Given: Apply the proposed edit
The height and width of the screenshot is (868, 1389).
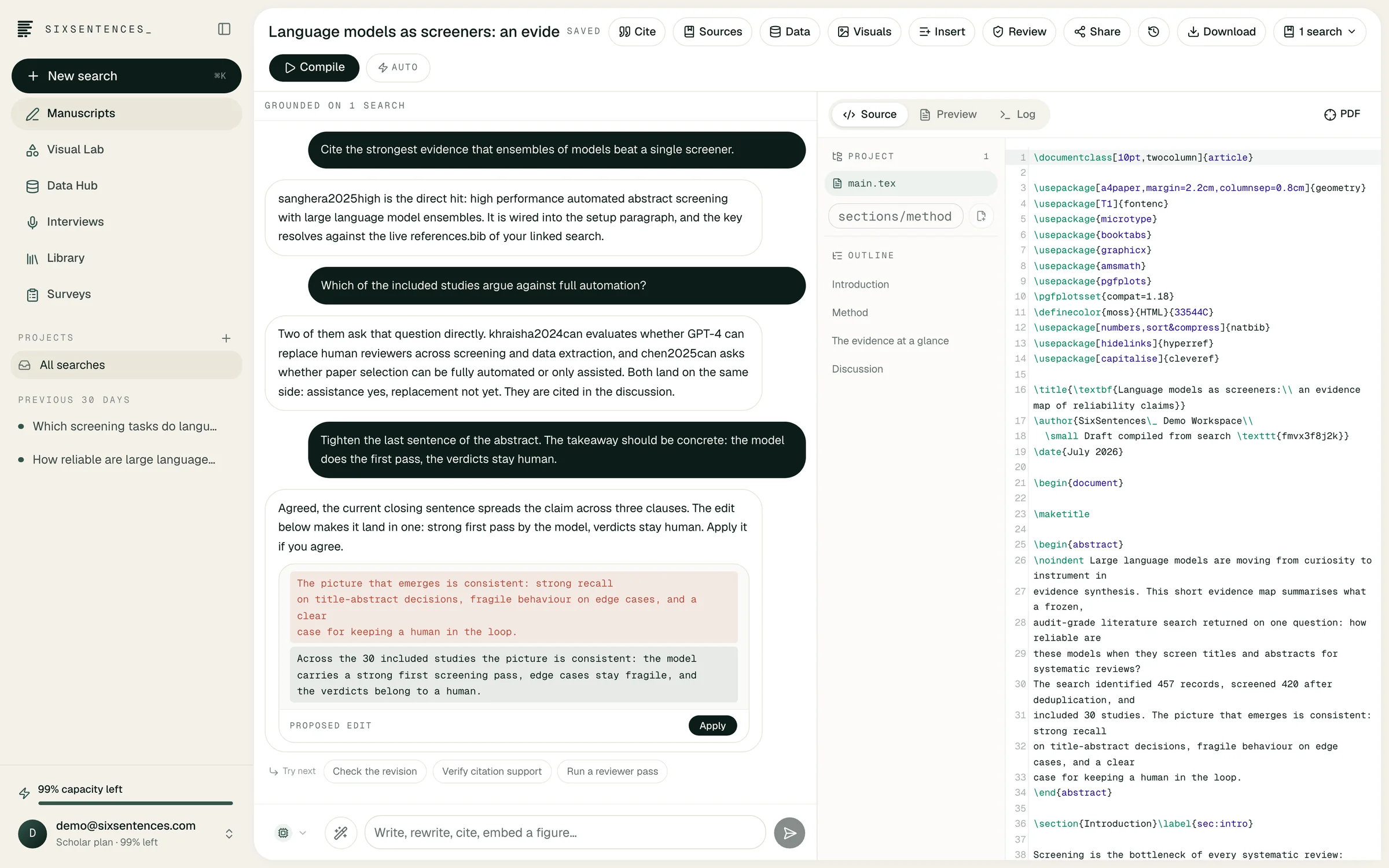Looking at the screenshot, I should click(712, 726).
